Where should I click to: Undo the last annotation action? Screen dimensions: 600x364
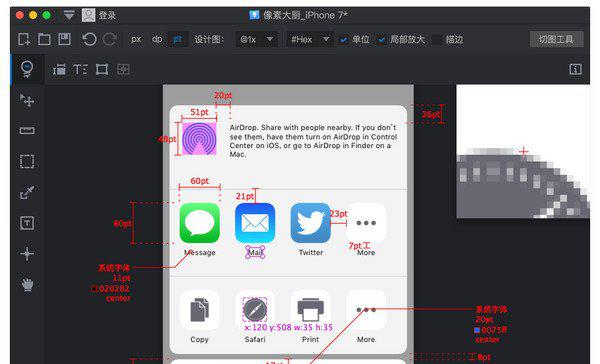(89, 39)
